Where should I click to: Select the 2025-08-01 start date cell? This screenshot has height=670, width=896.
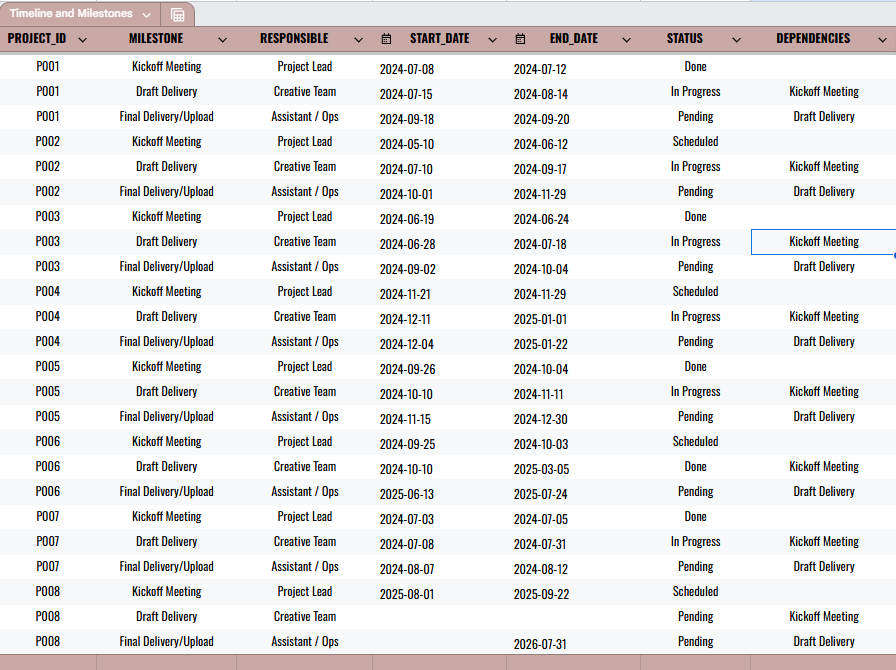pos(407,594)
